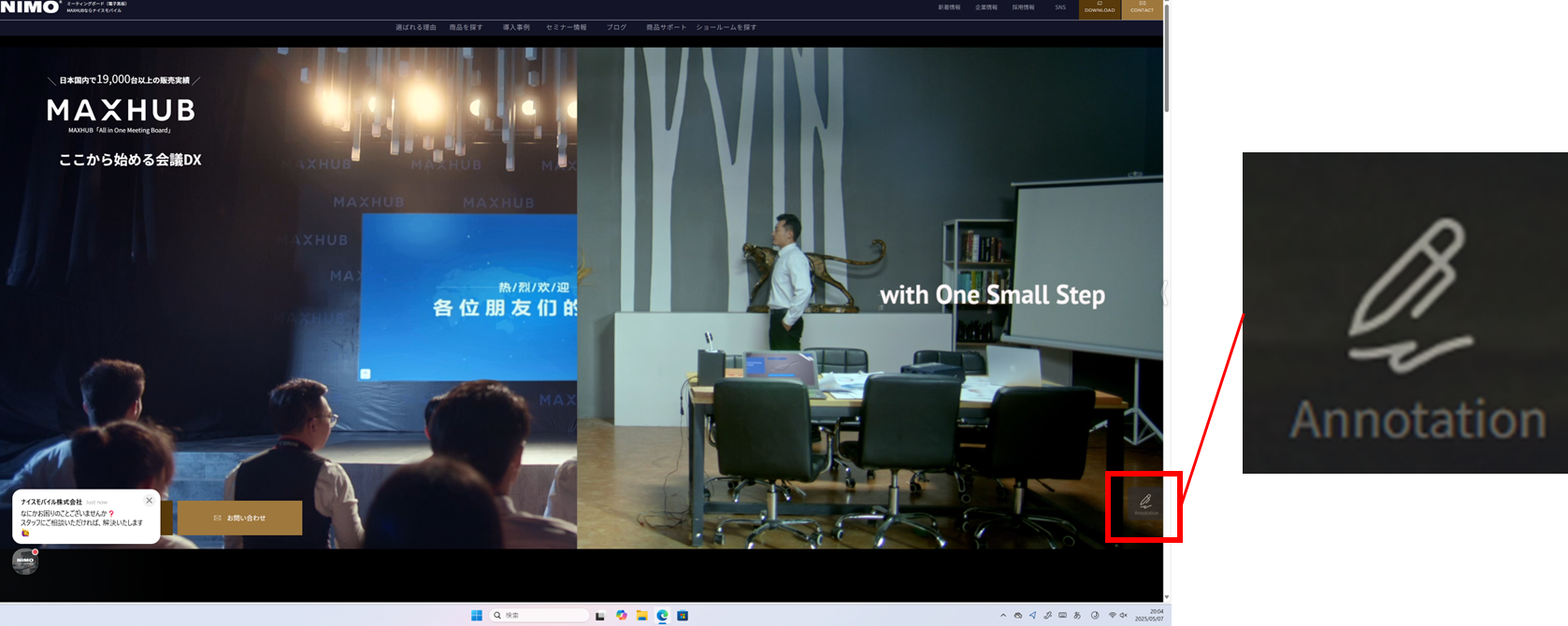
Task: Click the NIMO logo in the header
Action: click(30, 7)
